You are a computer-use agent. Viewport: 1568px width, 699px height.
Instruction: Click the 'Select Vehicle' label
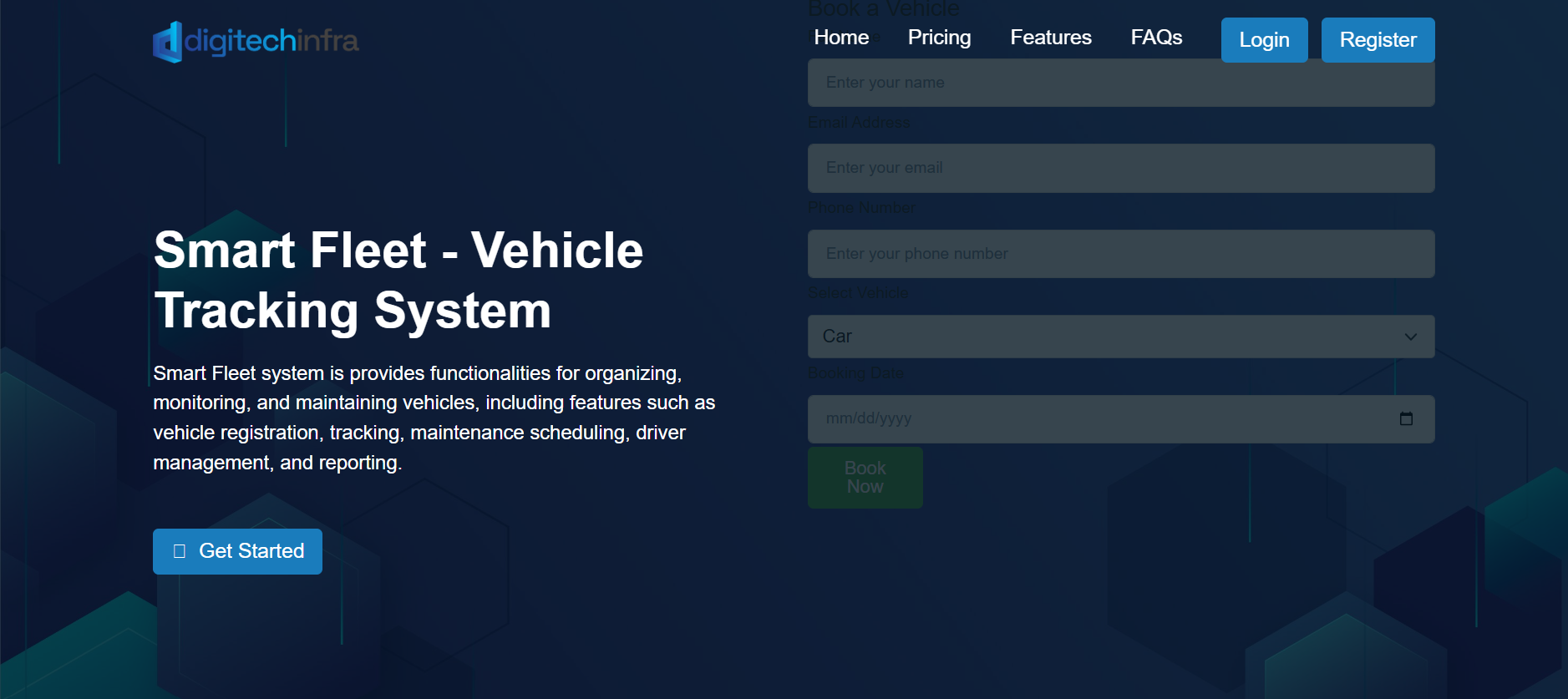click(858, 293)
